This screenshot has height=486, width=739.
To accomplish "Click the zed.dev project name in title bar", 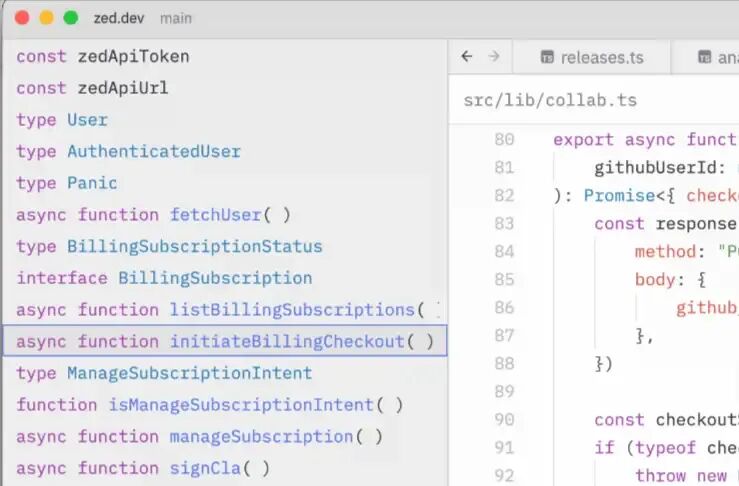I will click(x=119, y=18).
